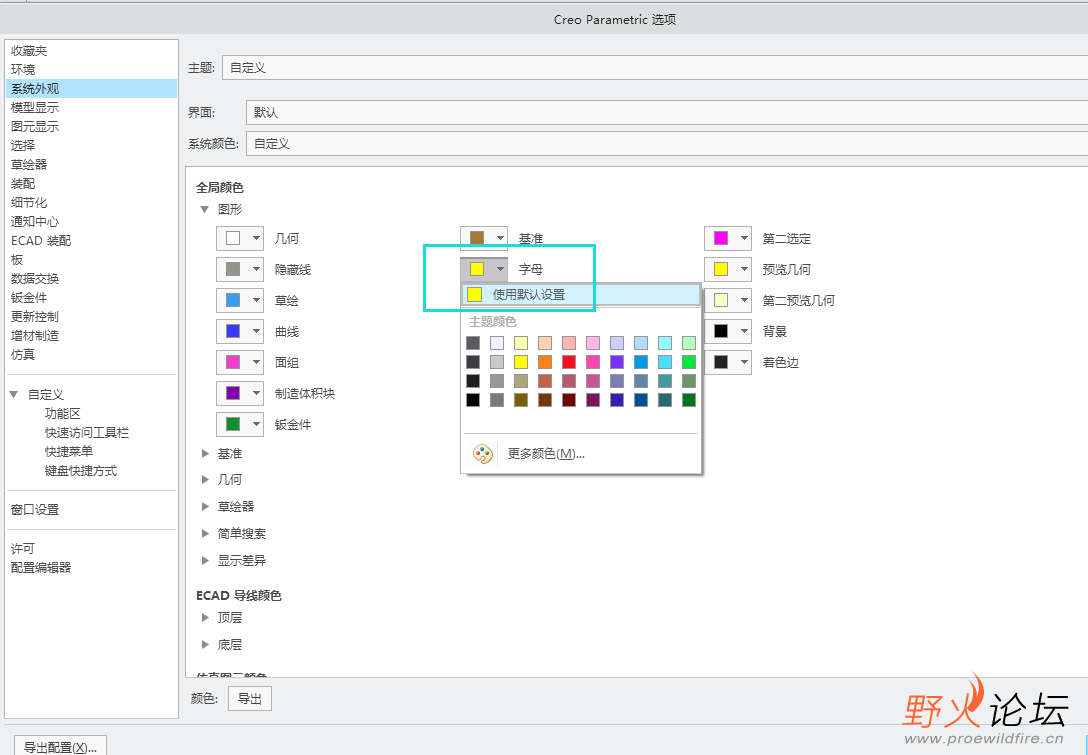
Task: Open the green color dropdown beside 钣金件 label
Action: tap(240, 424)
